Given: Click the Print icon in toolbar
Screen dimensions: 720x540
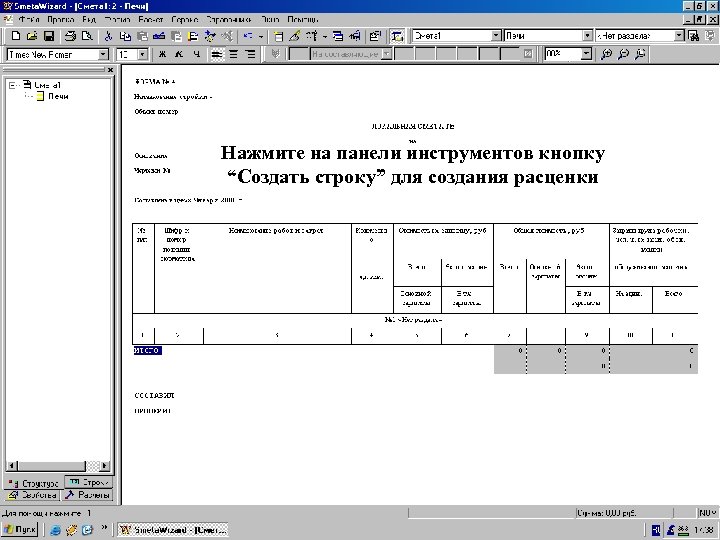Looking at the screenshot, I should [x=70, y=36].
